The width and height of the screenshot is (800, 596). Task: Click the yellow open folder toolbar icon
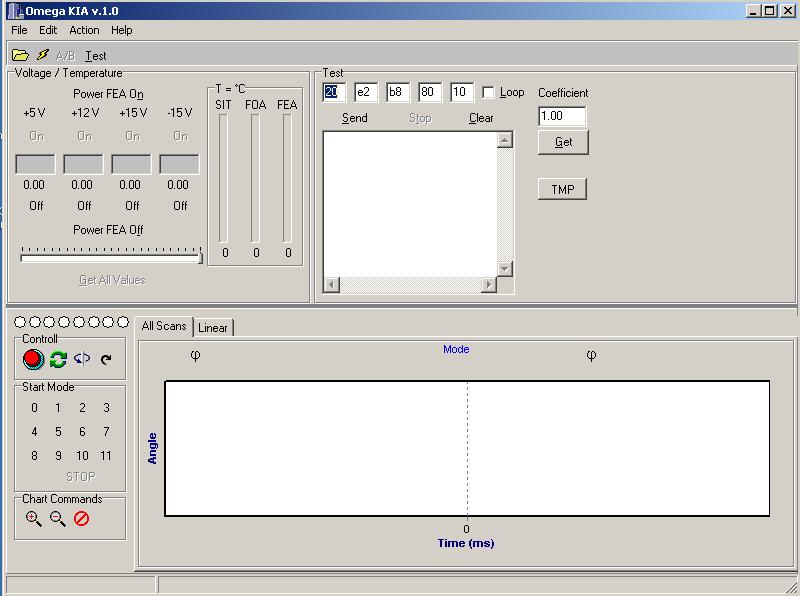[x=20, y=55]
